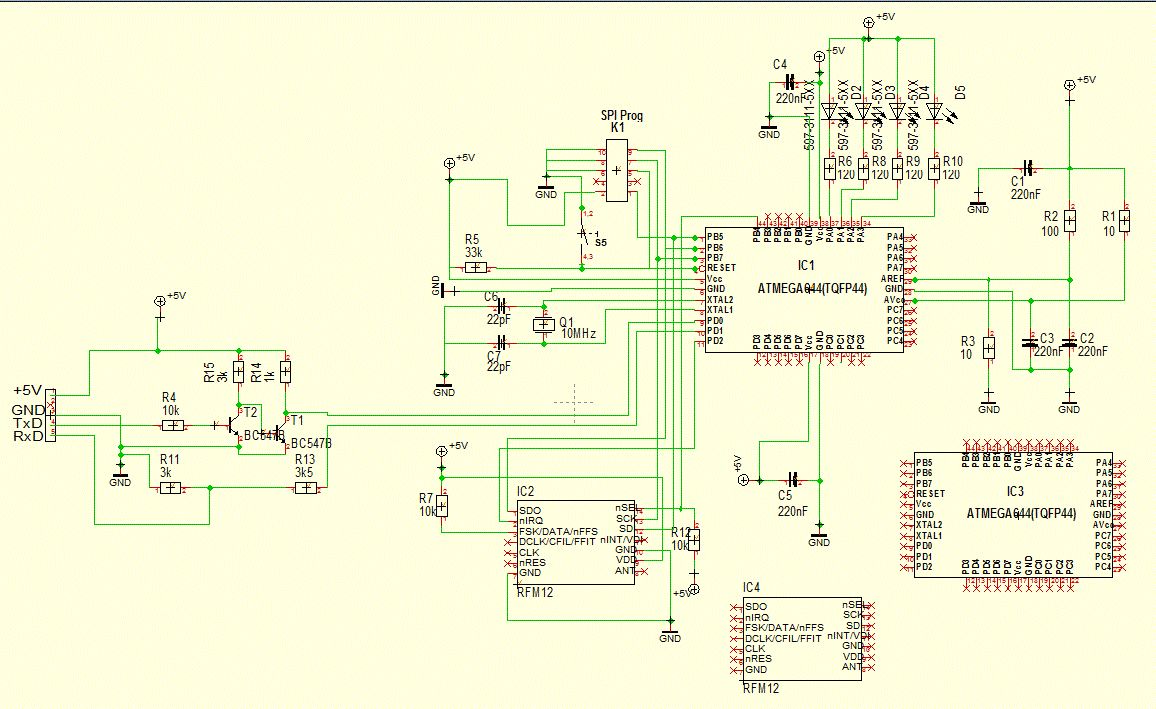This screenshot has width=1156, height=709.
Task: Click the 'TxD' label on serial header
Action: point(28,423)
